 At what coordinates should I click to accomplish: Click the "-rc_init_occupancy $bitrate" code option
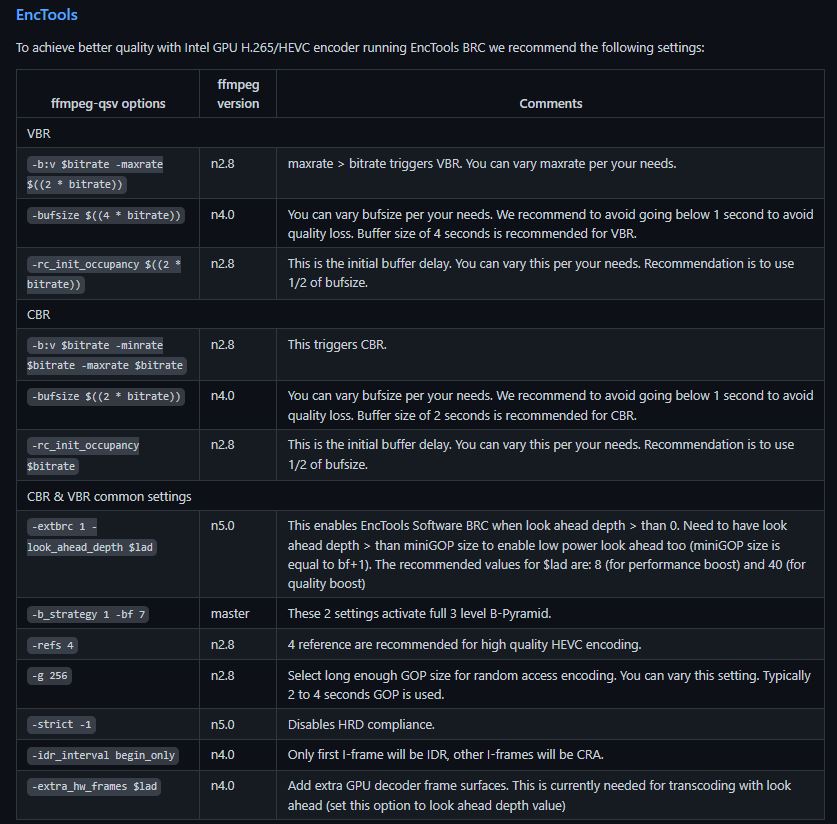(83, 455)
